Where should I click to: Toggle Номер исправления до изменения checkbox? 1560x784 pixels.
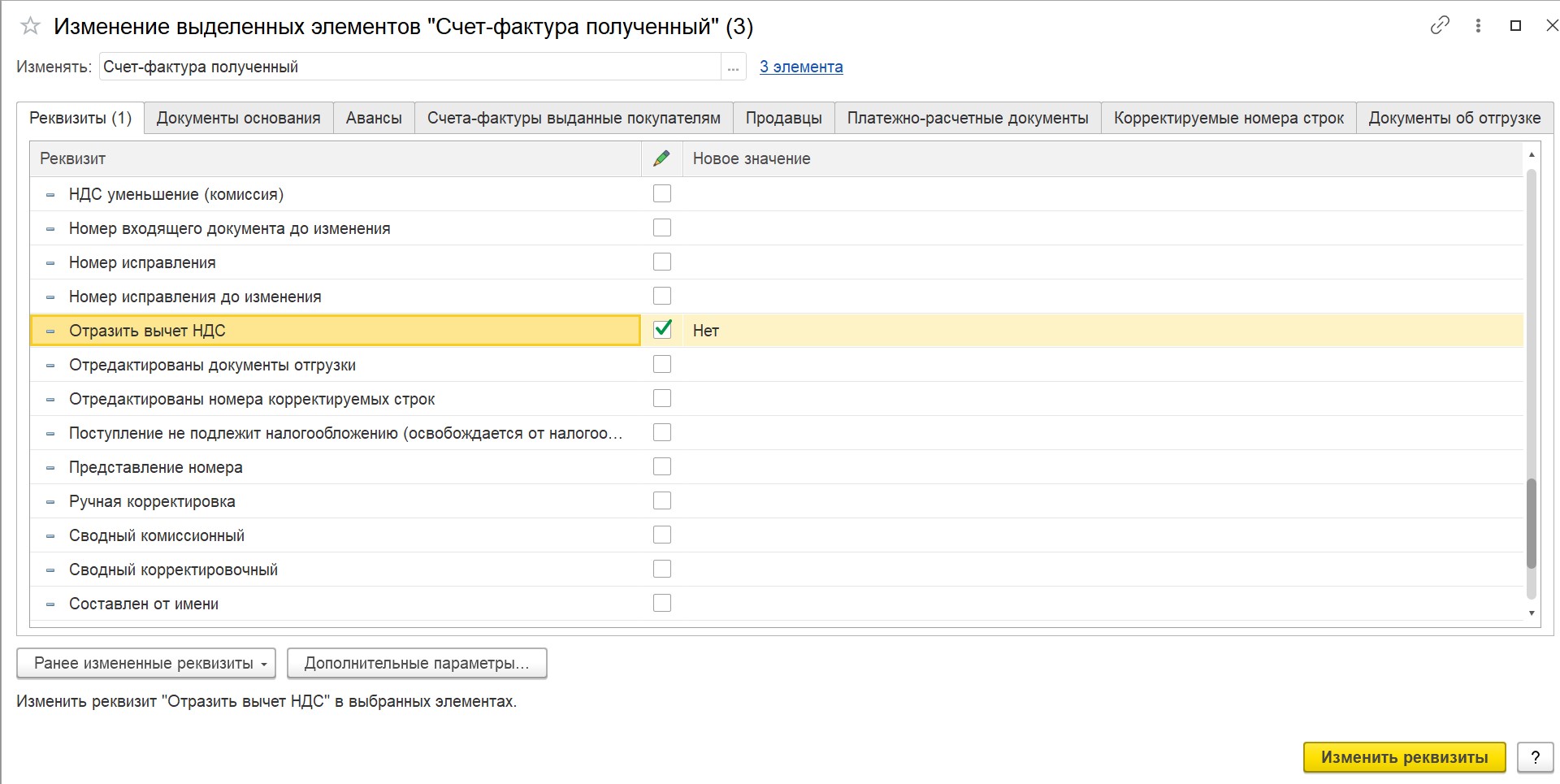662,296
